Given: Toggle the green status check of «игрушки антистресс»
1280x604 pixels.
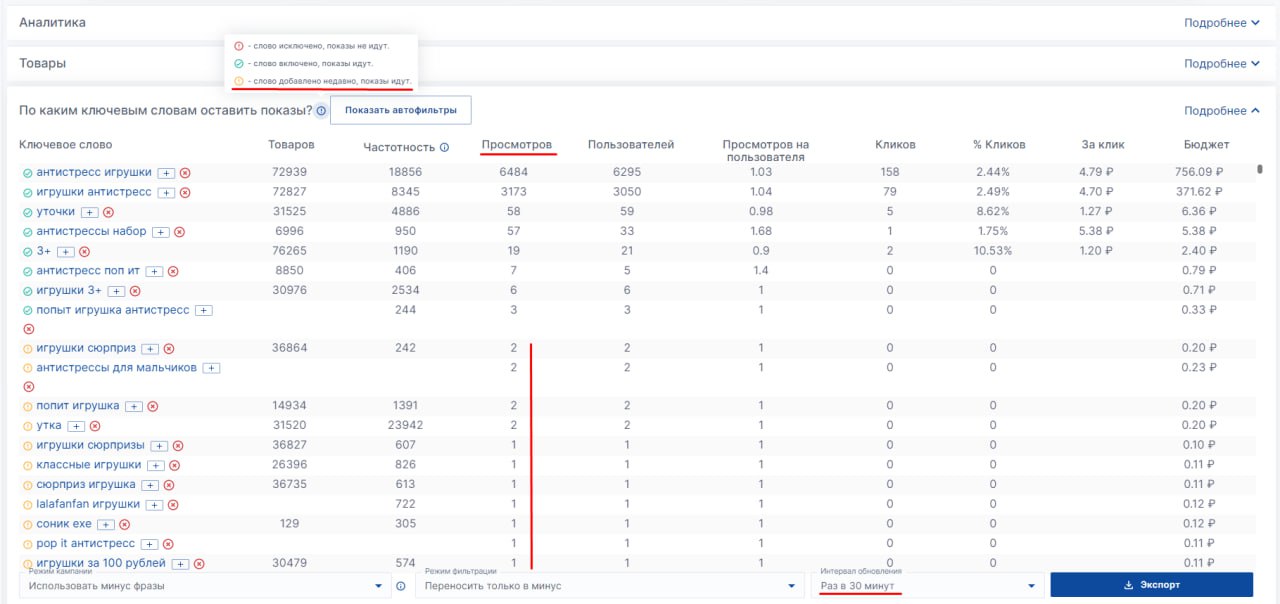Looking at the screenshot, I should 28,192.
